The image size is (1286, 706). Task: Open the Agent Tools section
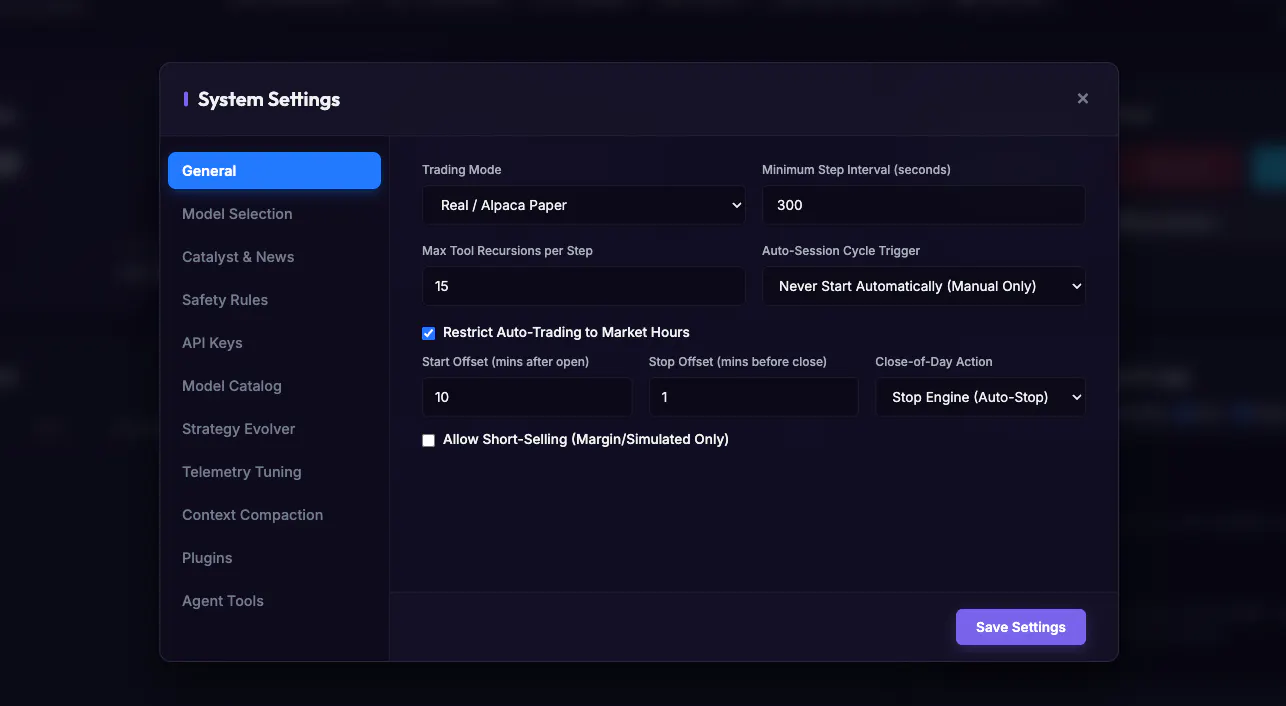tap(274, 600)
